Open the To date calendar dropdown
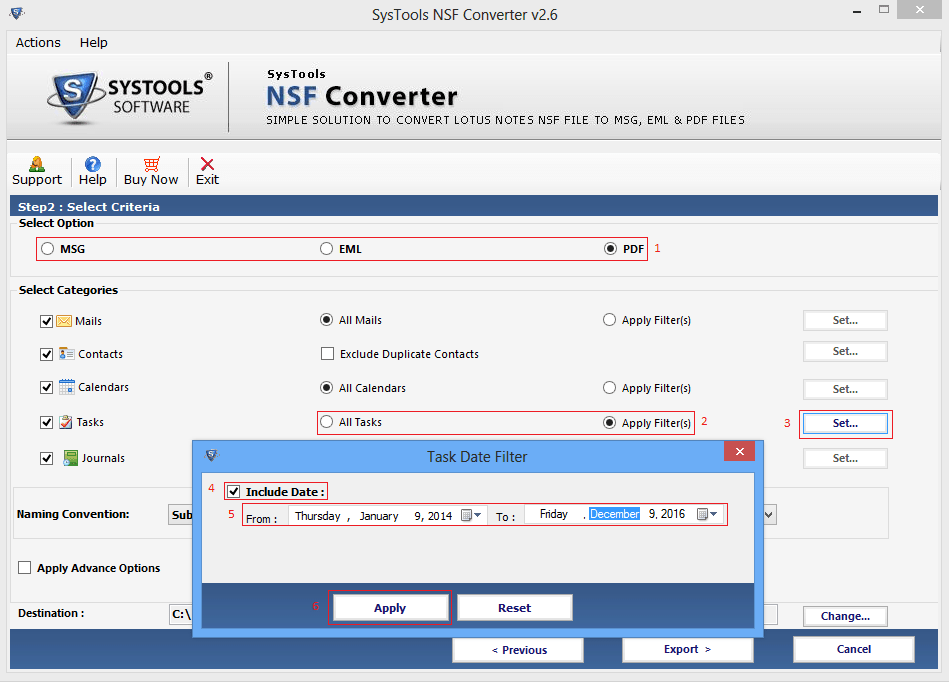This screenshot has width=949, height=682. click(x=707, y=514)
